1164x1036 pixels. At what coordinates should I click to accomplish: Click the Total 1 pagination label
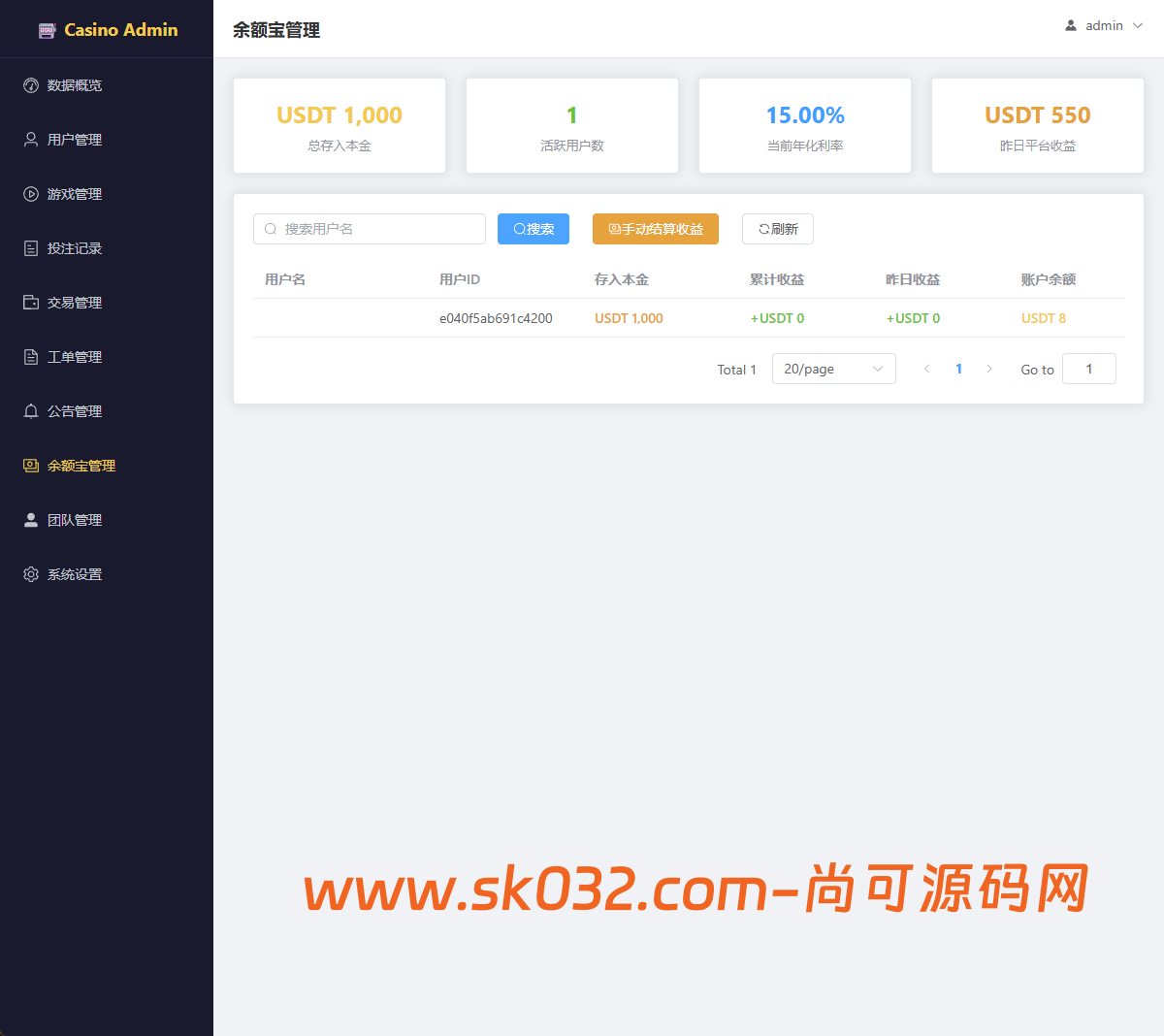(x=737, y=370)
